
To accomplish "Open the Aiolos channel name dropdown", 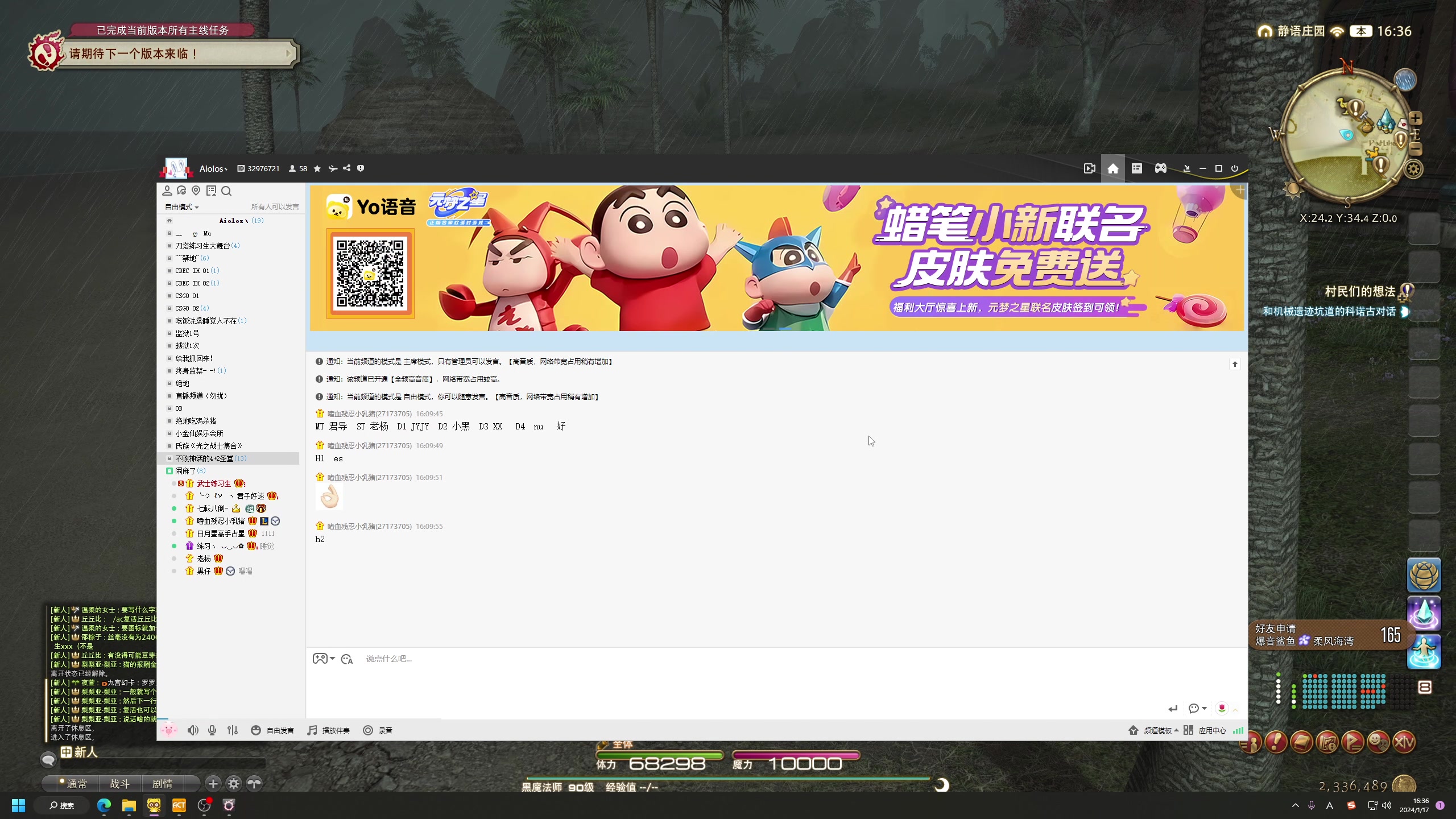I will point(213,168).
